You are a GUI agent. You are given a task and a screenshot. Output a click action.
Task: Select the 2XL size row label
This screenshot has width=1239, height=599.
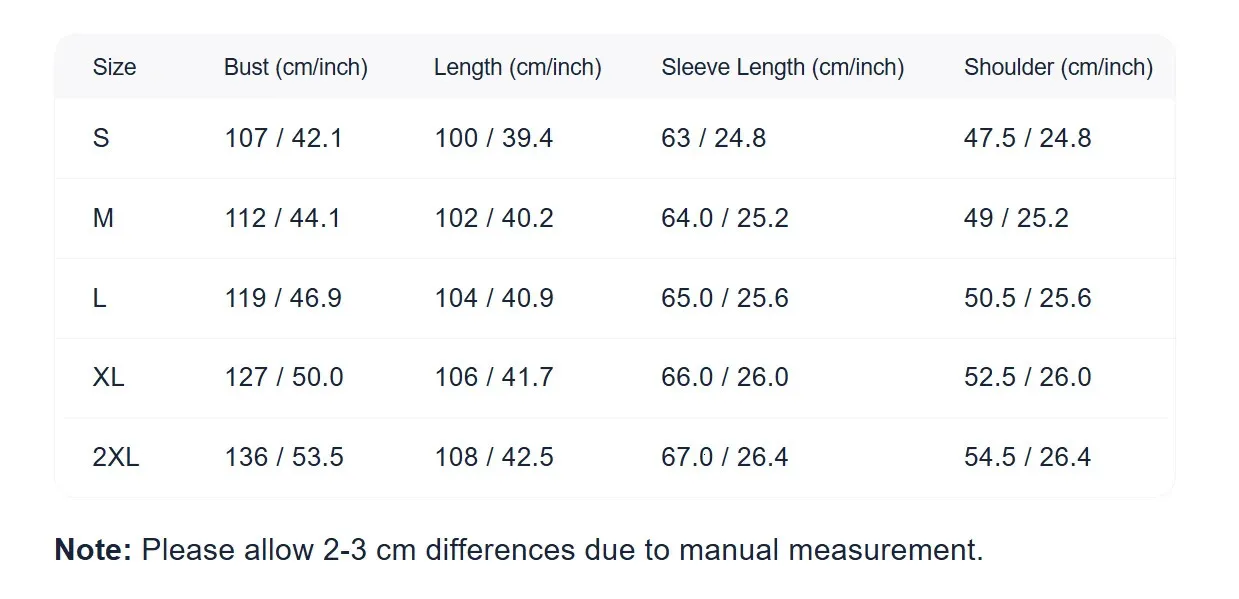coord(116,457)
